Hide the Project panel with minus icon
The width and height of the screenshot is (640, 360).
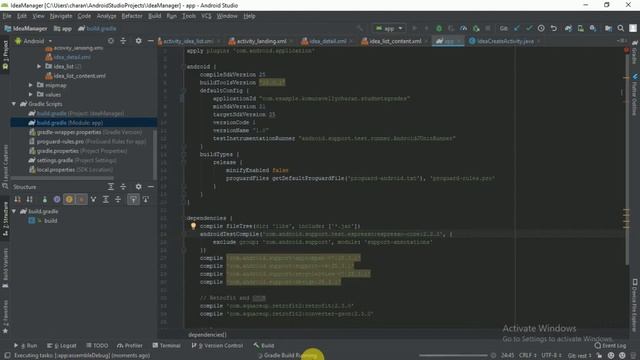[x=151, y=41]
